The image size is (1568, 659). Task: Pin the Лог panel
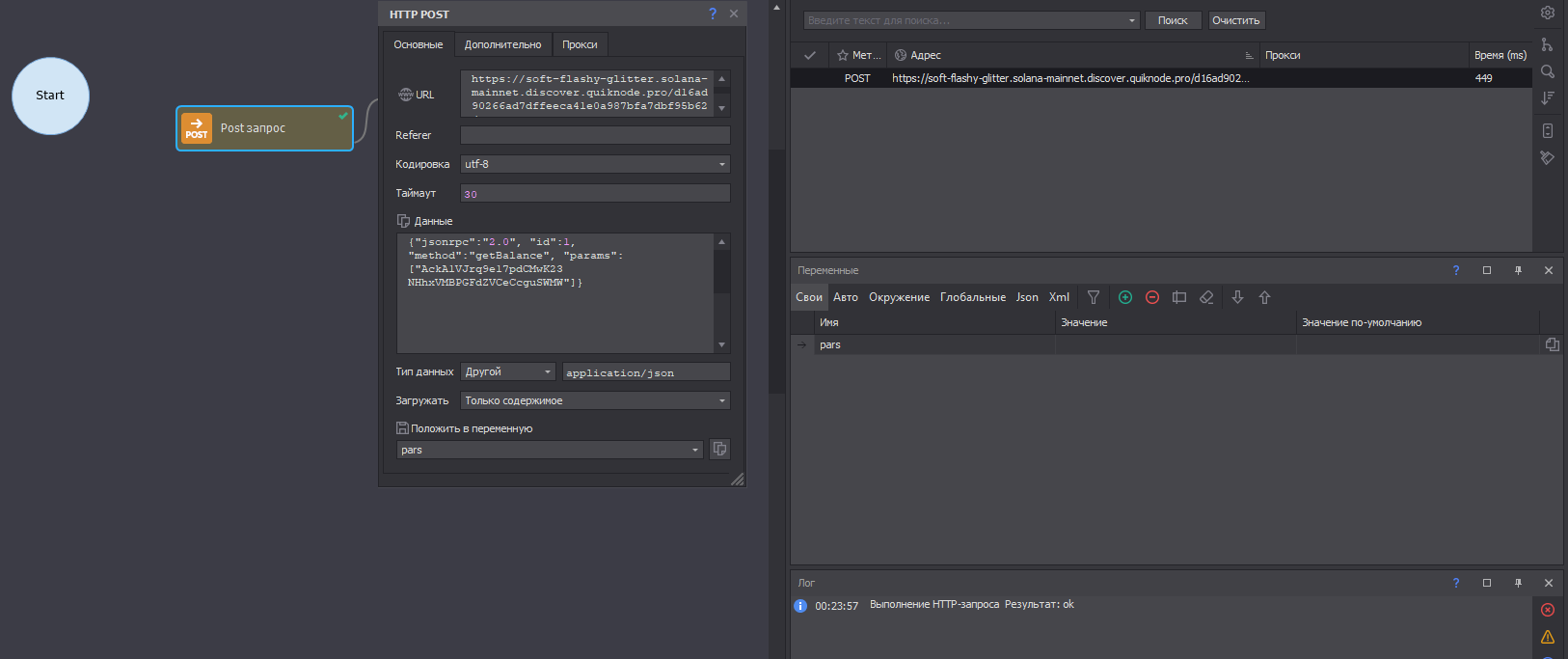(x=1518, y=583)
